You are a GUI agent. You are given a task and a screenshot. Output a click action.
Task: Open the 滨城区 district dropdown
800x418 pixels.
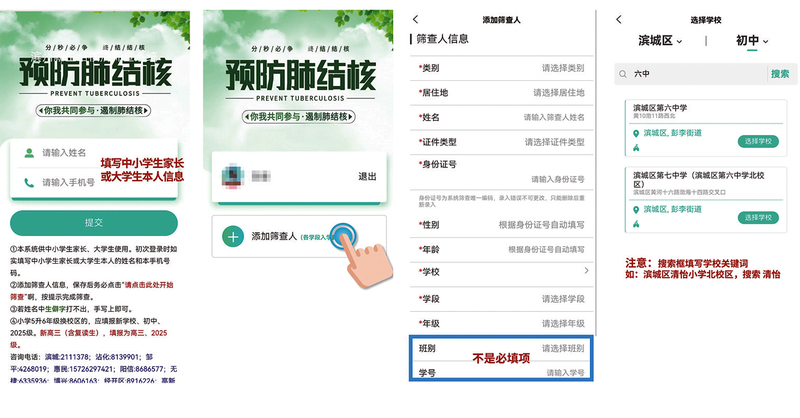[660, 41]
